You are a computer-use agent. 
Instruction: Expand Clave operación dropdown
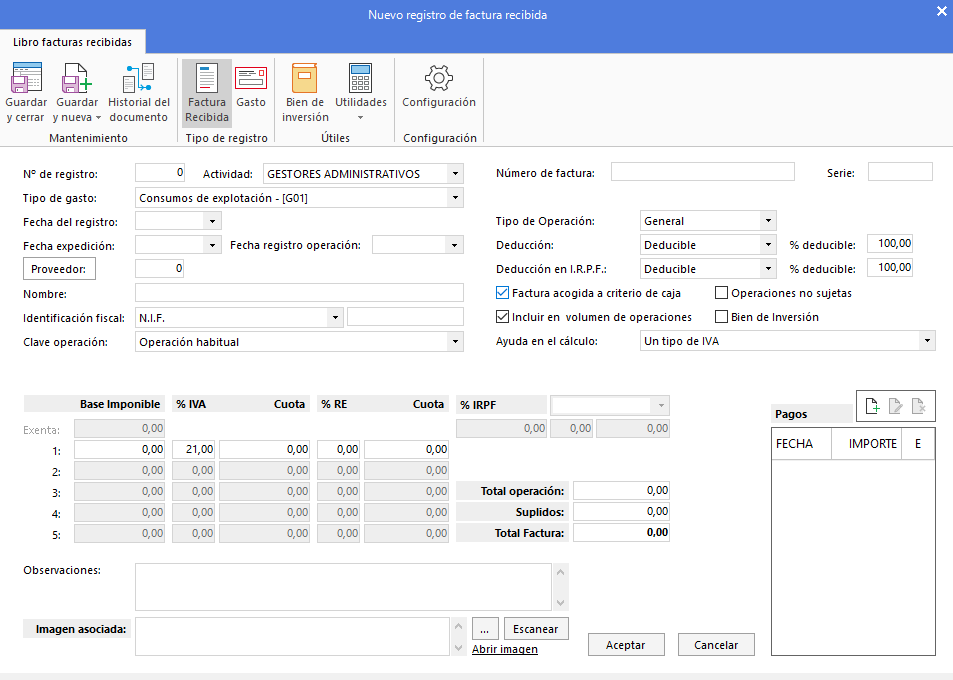(x=455, y=342)
